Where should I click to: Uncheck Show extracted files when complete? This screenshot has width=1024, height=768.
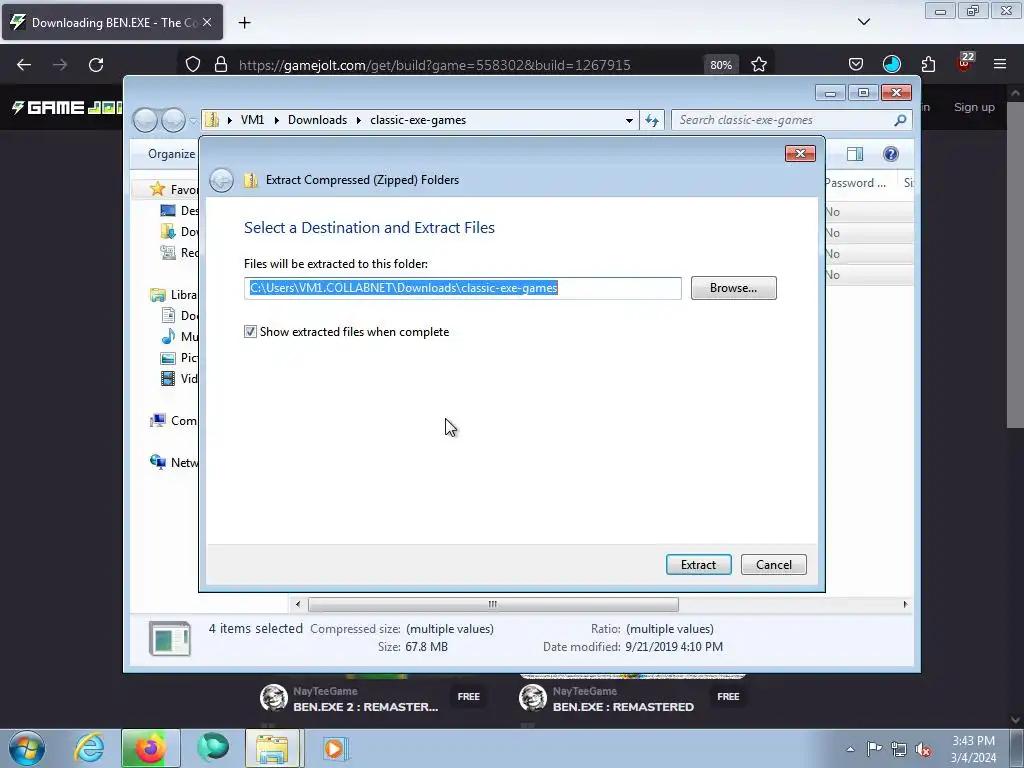[x=250, y=332]
